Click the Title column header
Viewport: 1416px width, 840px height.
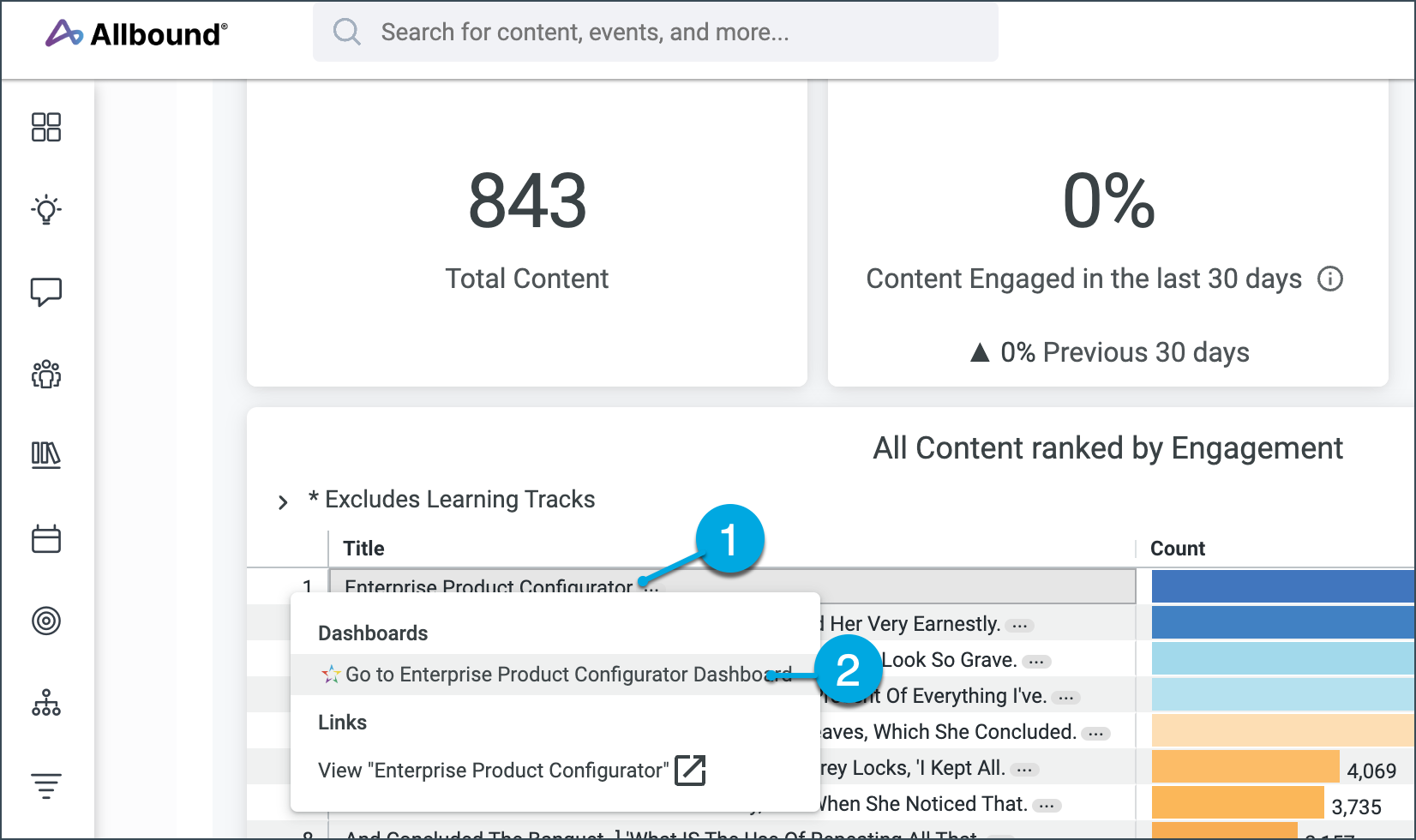(x=363, y=549)
